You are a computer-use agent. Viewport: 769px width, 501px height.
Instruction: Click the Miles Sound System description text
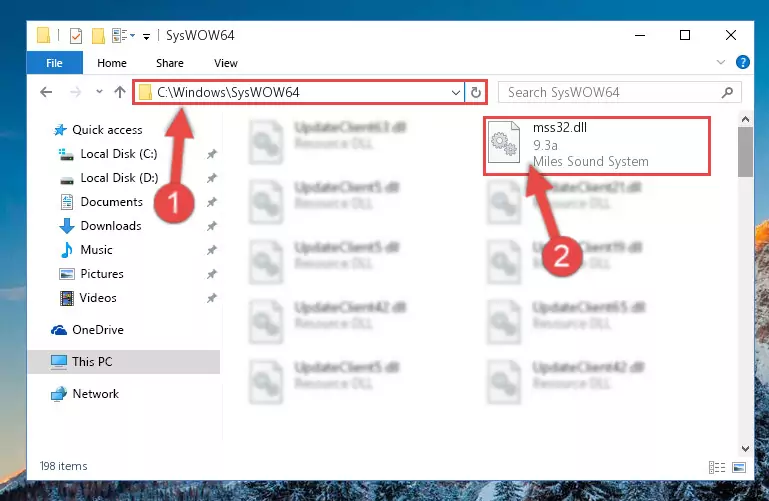[x=590, y=162]
